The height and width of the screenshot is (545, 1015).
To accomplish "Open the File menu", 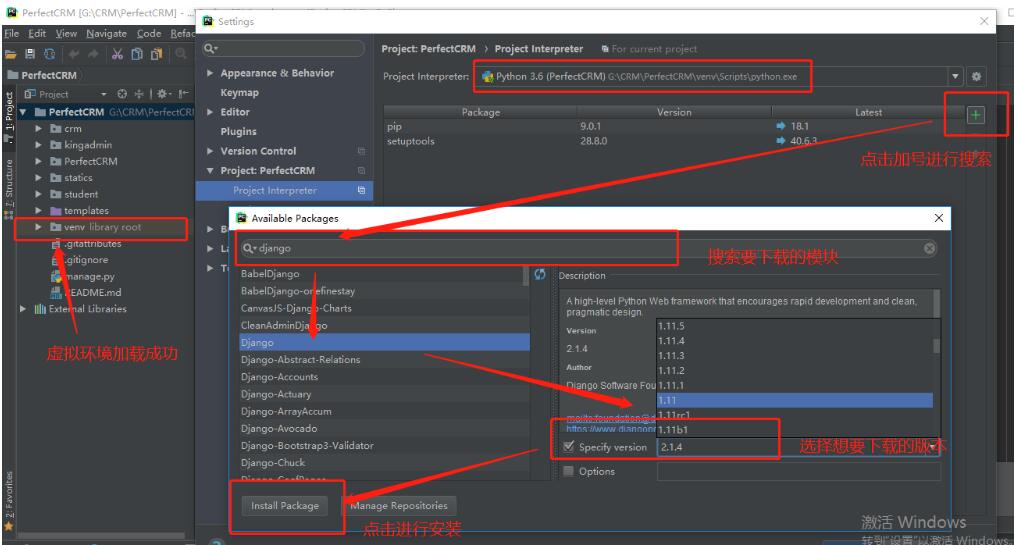I will tap(12, 33).
